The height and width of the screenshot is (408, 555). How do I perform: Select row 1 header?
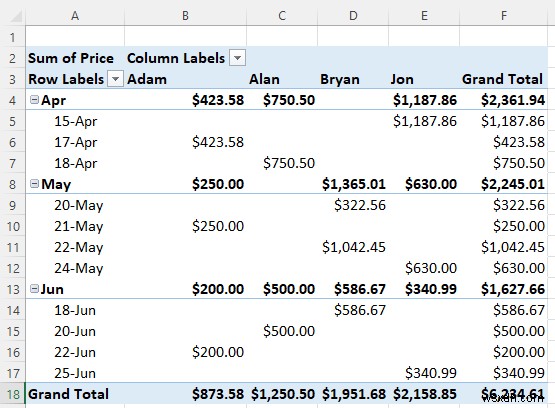[13, 37]
